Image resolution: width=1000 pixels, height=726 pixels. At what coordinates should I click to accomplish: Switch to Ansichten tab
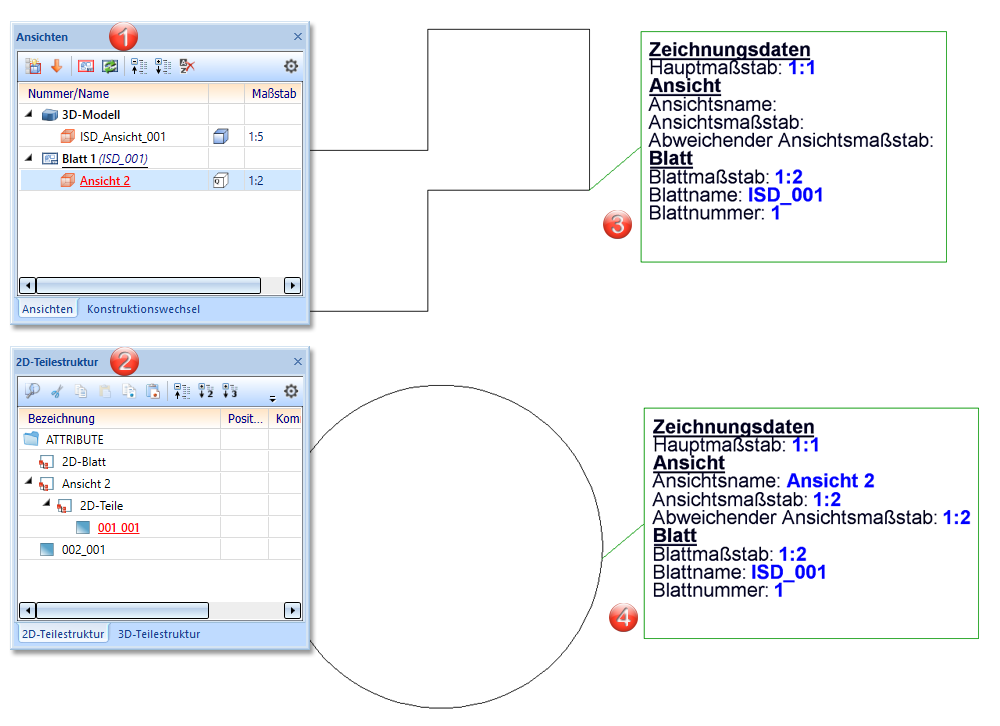(x=47, y=309)
